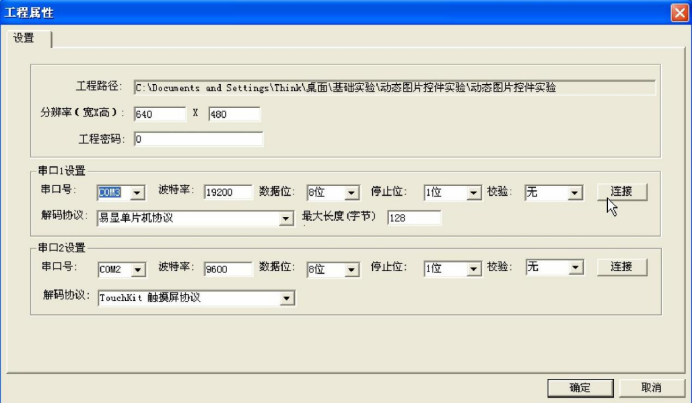The width and height of the screenshot is (692, 404).
Task: Close the 工程属性 dialog window
Action: pyautogui.click(x=680, y=12)
